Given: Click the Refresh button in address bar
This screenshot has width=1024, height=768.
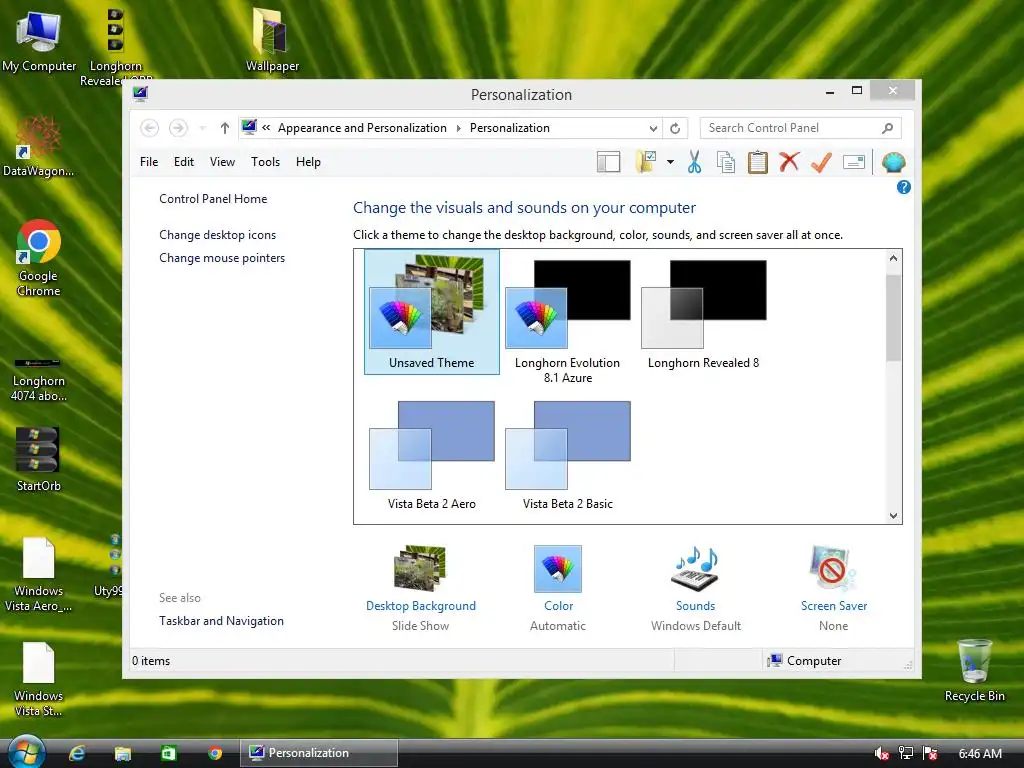Looking at the screenshot, I should 675,128.
